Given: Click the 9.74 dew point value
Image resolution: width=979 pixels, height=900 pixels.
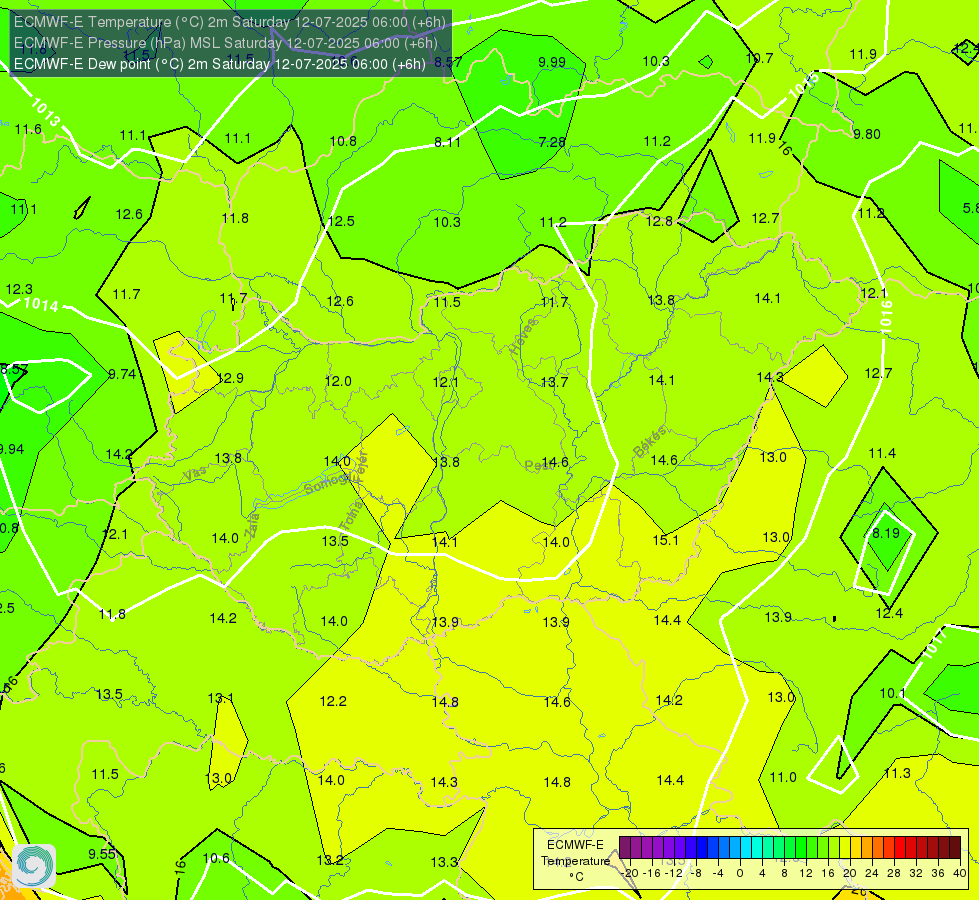Looking at the screenshot, I should (x=122, y=374).
